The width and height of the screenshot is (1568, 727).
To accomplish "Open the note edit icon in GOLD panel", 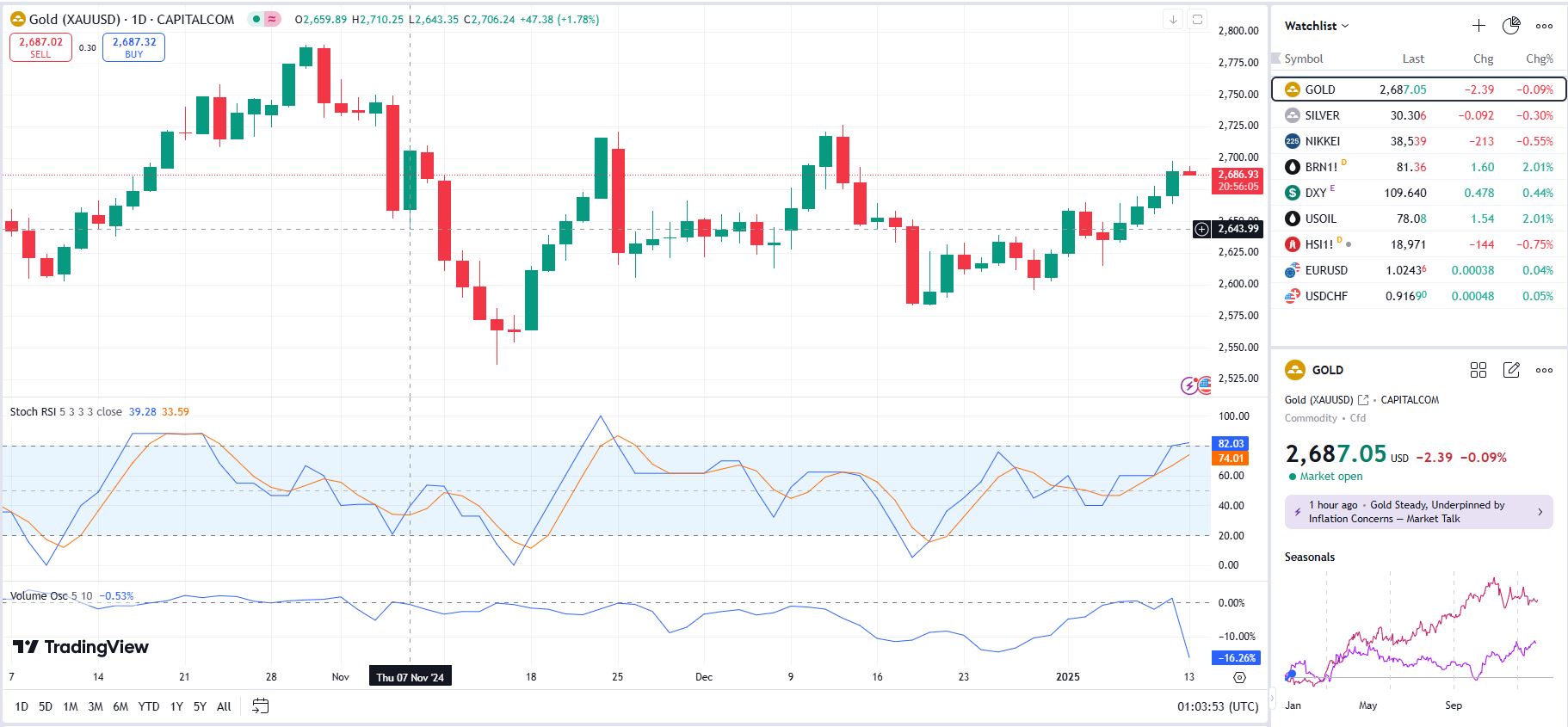I will point(1511,370).
